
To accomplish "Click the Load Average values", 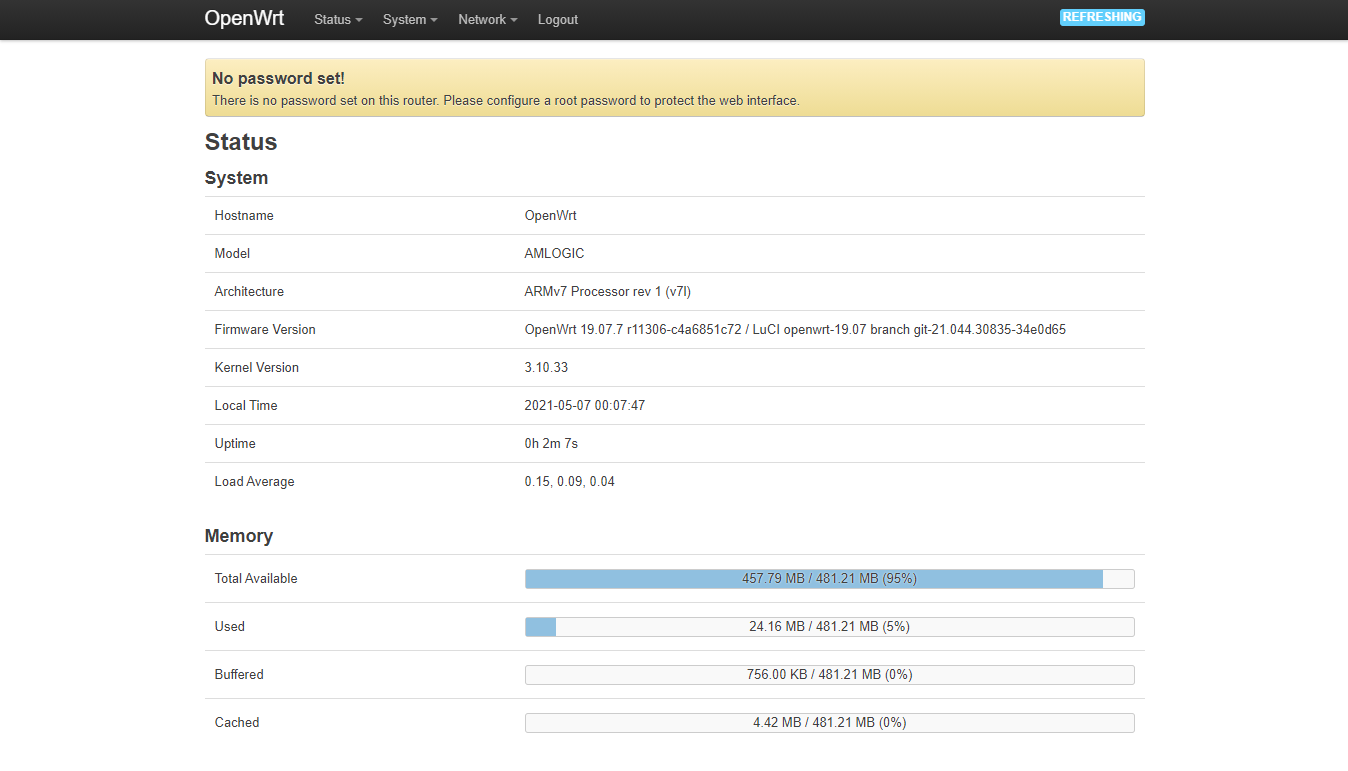I will click(x=569, y=482).
